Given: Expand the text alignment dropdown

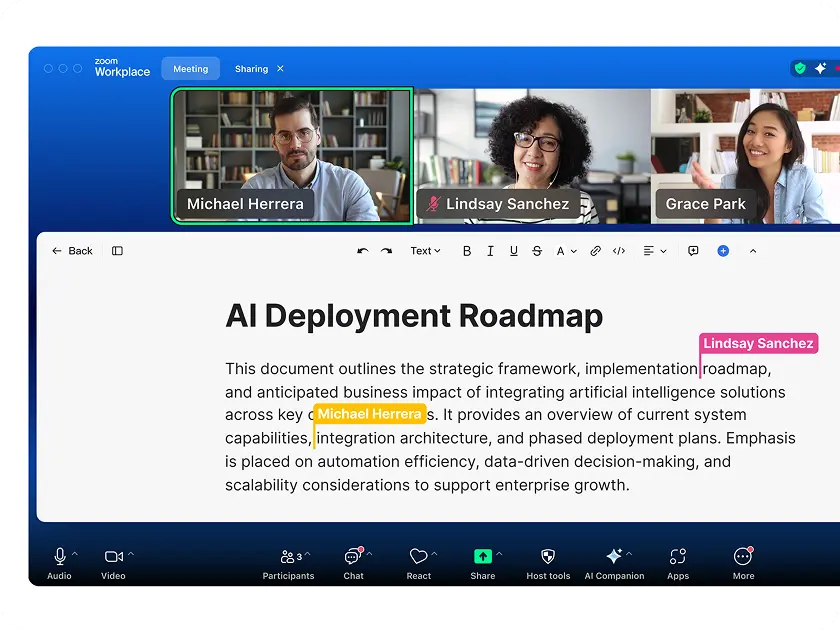Looking at the screenshot, I should point(655,251).
